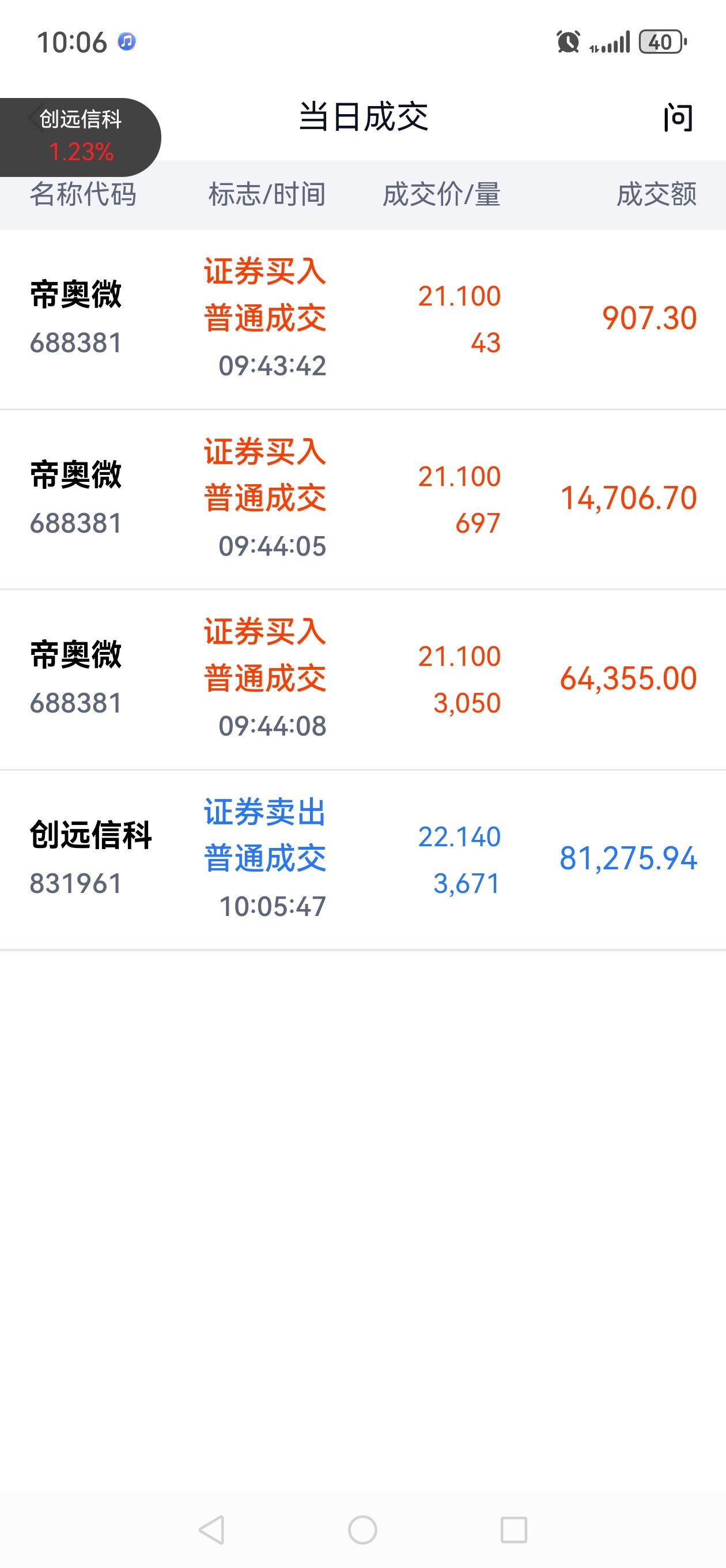
Task: Tap the alarm icon in status bar
Action: (568, 42)
